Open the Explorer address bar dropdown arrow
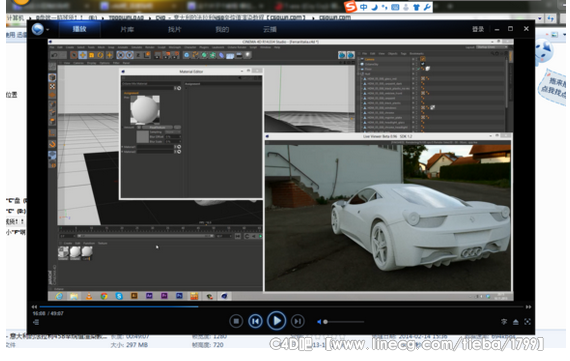The width and height of the screenshot is (570, 361). pos(540,18)
